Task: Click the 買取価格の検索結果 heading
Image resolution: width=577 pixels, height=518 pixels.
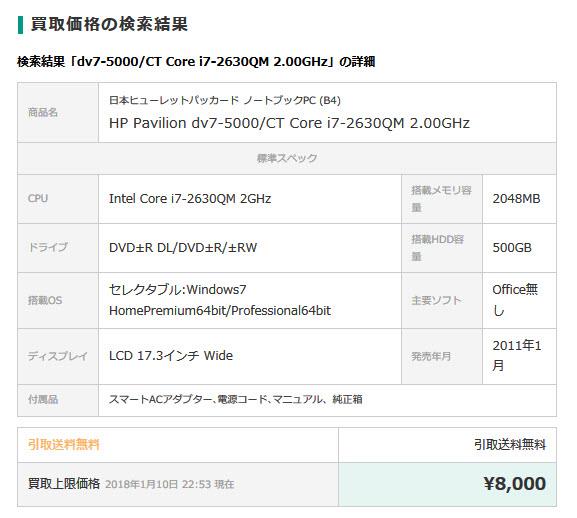Action: (x=109, y=25)
